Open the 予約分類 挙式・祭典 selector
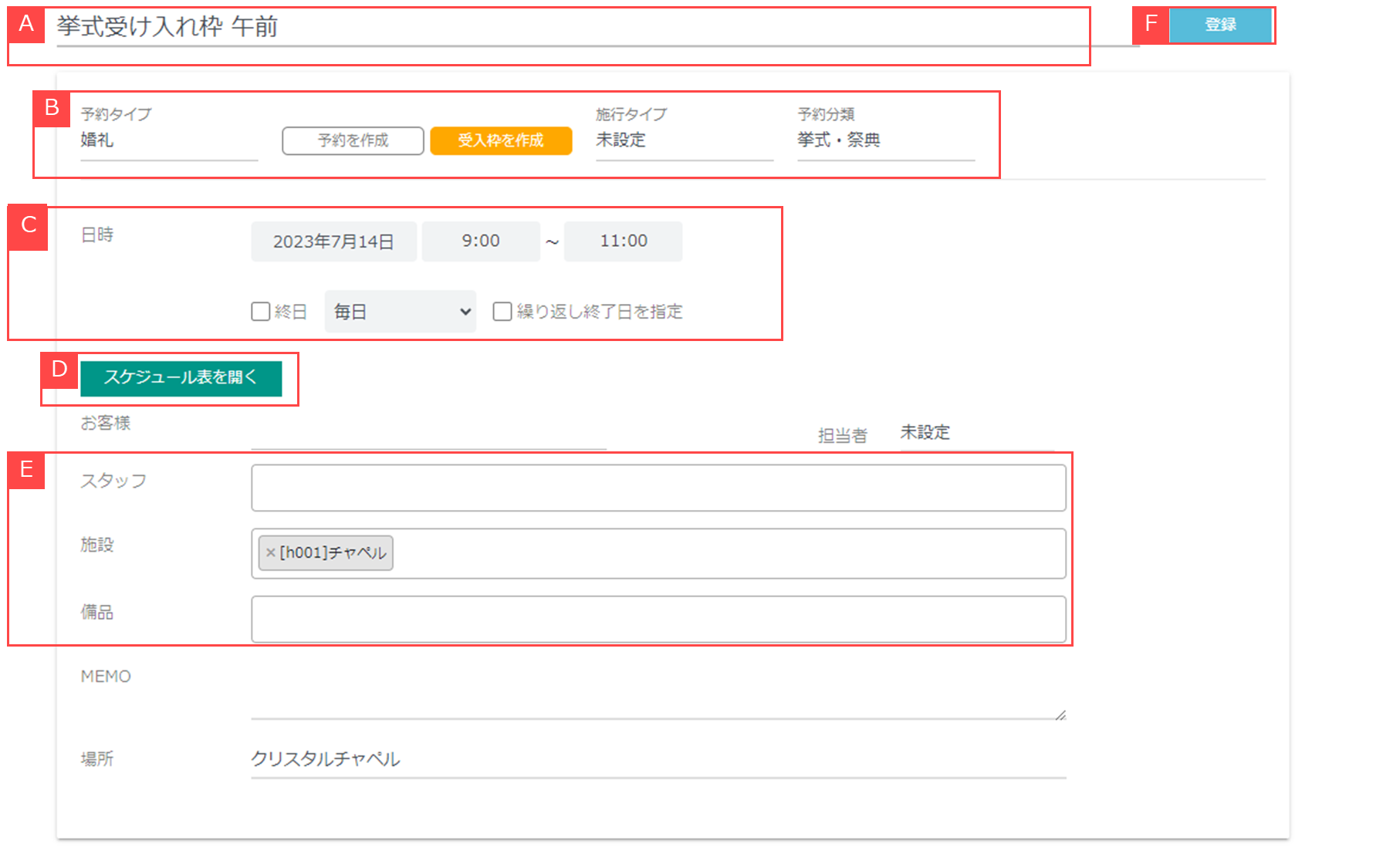 [885, 140]
